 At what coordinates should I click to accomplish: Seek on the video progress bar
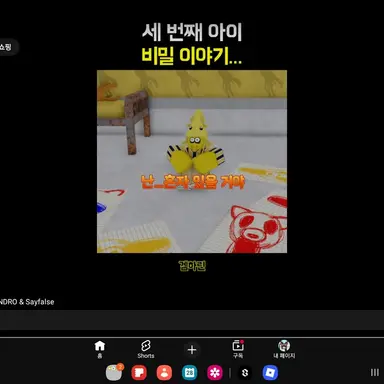[x=192, y=337]
